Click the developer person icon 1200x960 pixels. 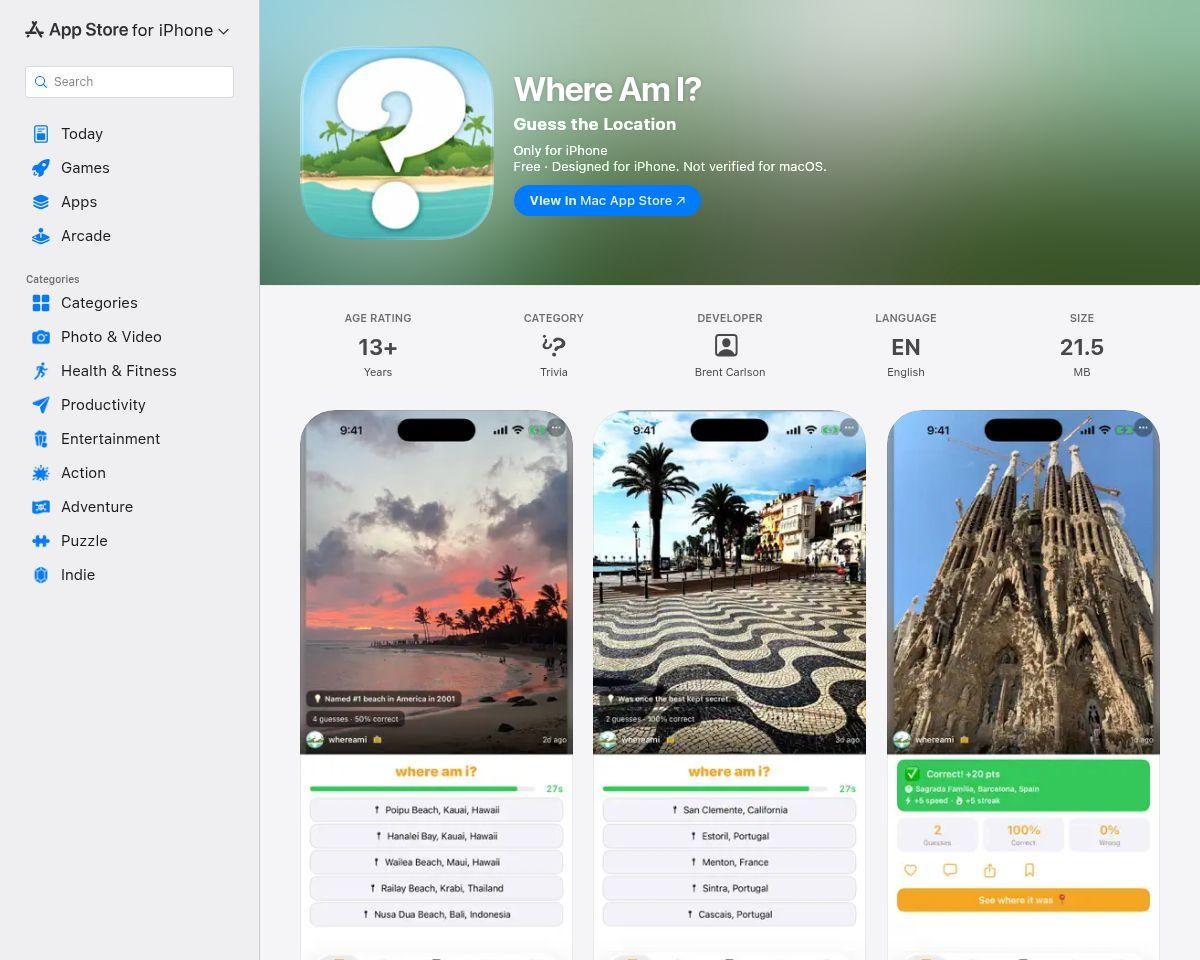pos(726,346)
